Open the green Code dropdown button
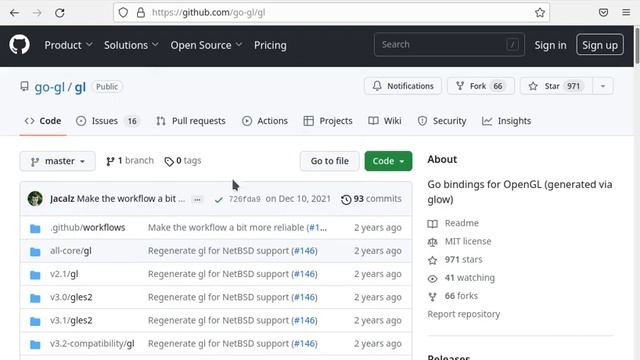Image resolution: width=640 pixels, height=360 pixels. tap(388, 161)
